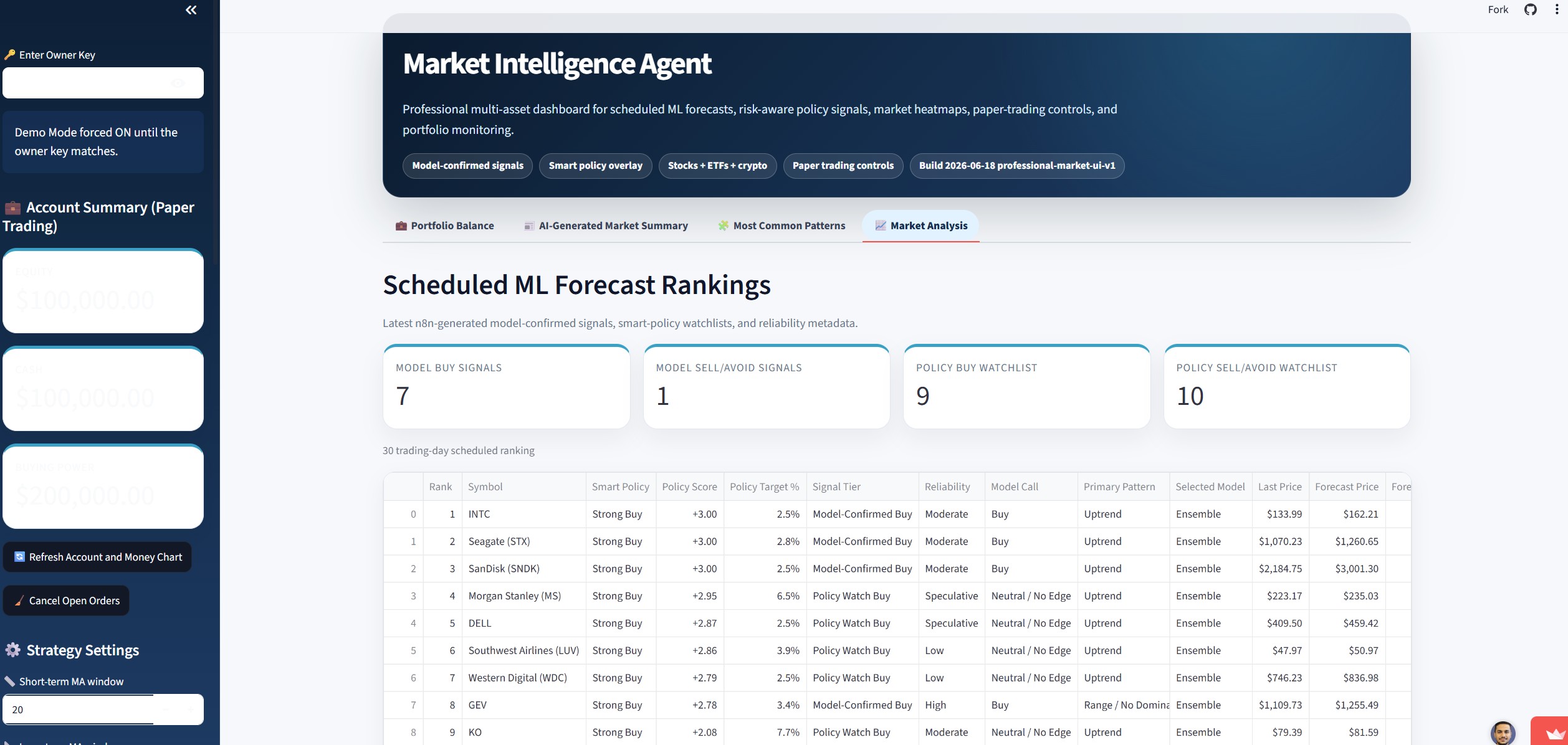Screen dimensions: 1568x745
Task: Click the +2.95 policy score cell
Action: coord(689,596)
